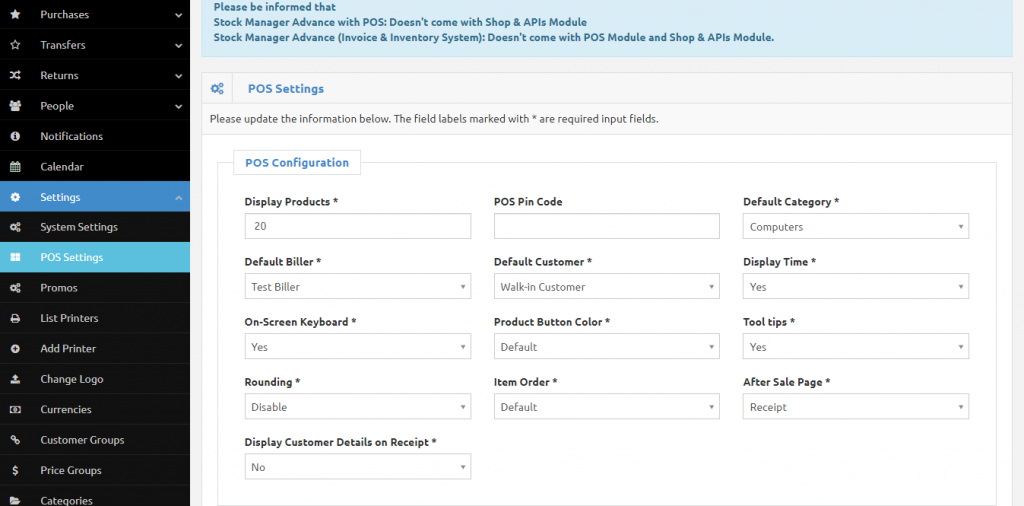Select Settings in the sidebar
The height and width of the screenshot is (506, 1024).
click(95, 197)
